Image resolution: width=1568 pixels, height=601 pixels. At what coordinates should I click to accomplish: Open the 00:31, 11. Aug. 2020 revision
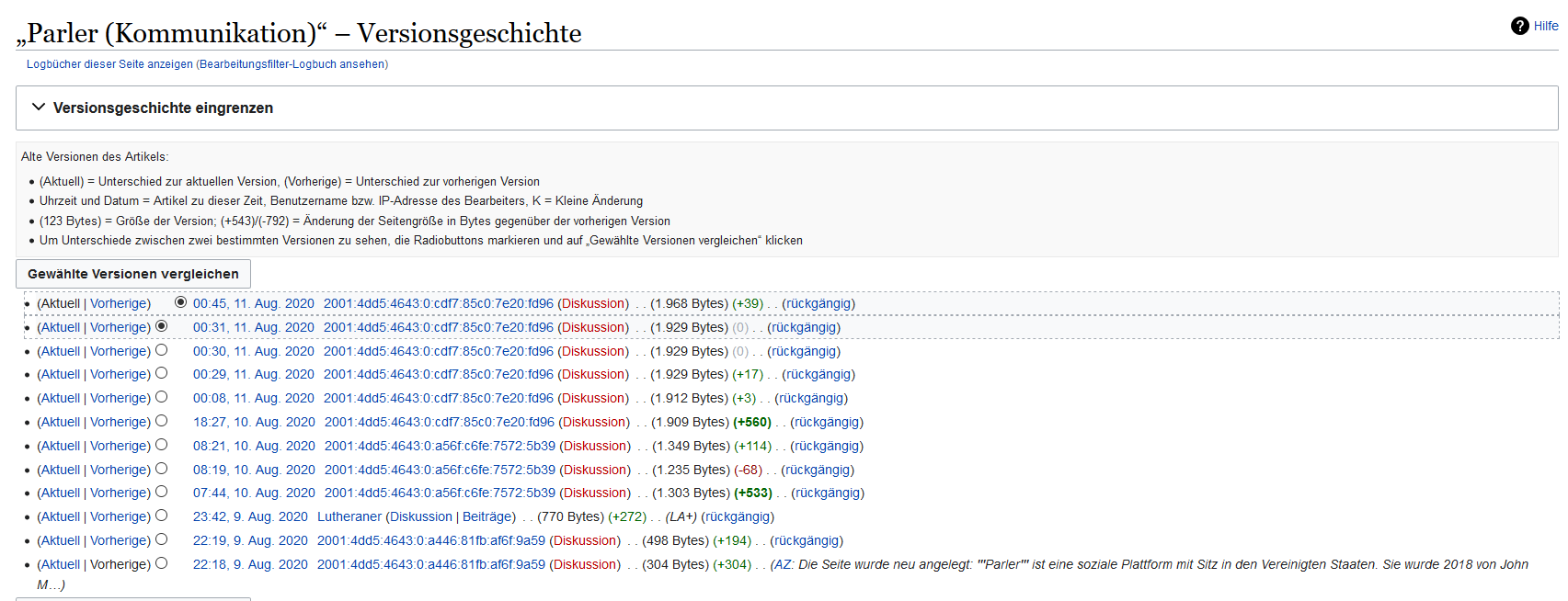254,328
